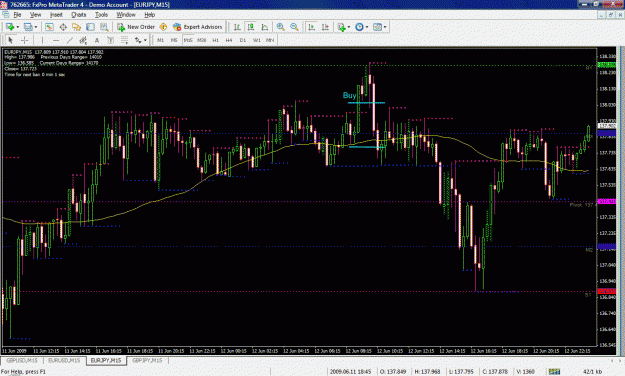This screenshot has width=625, height=376.
Task: Click the Expert Advisors button
Action: pyautogui.click(x=198, y=27)
